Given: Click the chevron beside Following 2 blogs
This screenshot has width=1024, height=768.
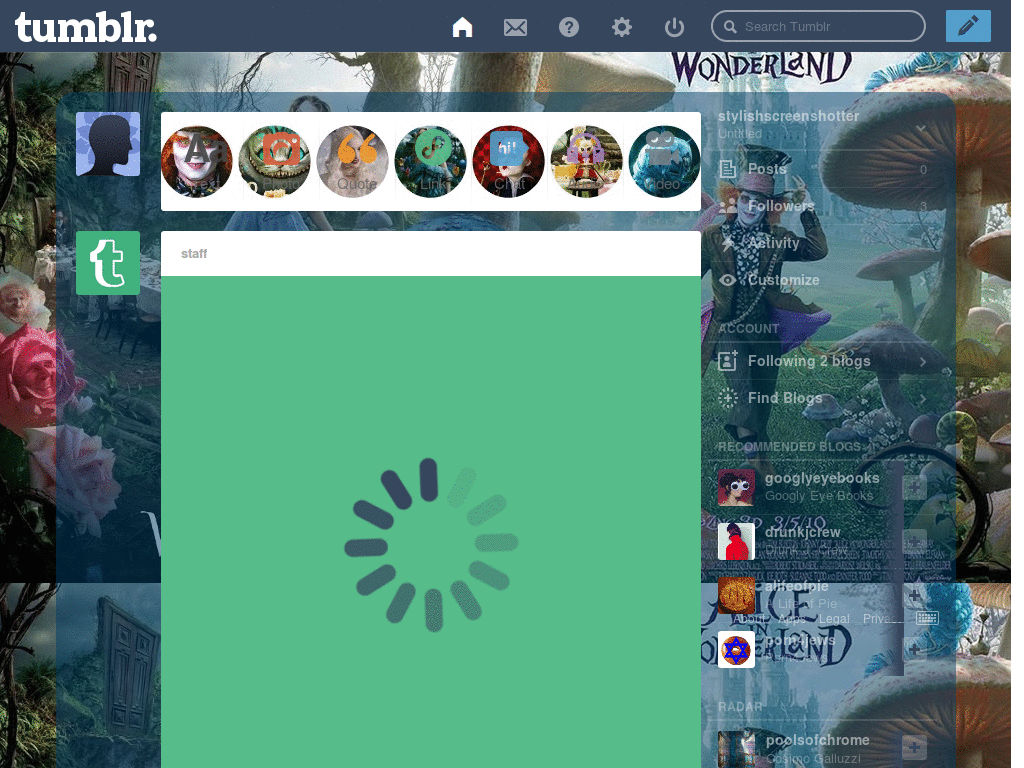Looking at the screenshot, I should [x=923, y=361].
